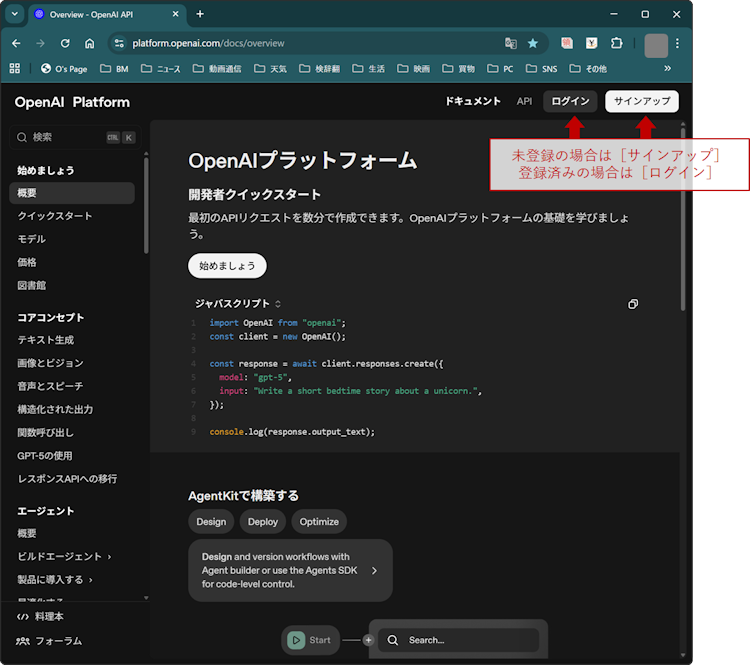Show more bookmarks with the overflow chevron
Screen dimensions: 750x665
tap(667, 69)
